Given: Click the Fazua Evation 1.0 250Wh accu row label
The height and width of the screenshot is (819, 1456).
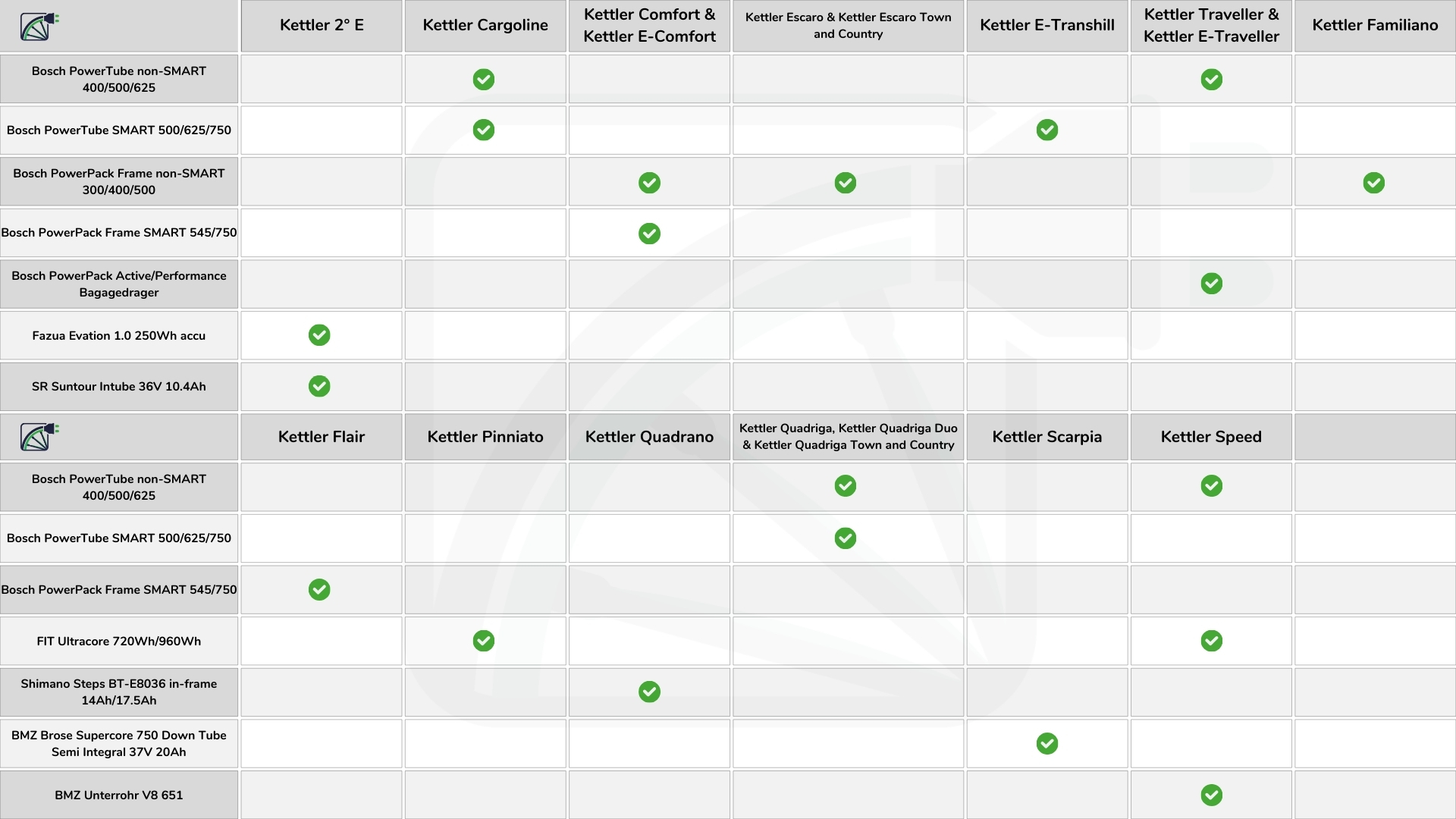Looking at the screenshot, I should coord(119,335).
